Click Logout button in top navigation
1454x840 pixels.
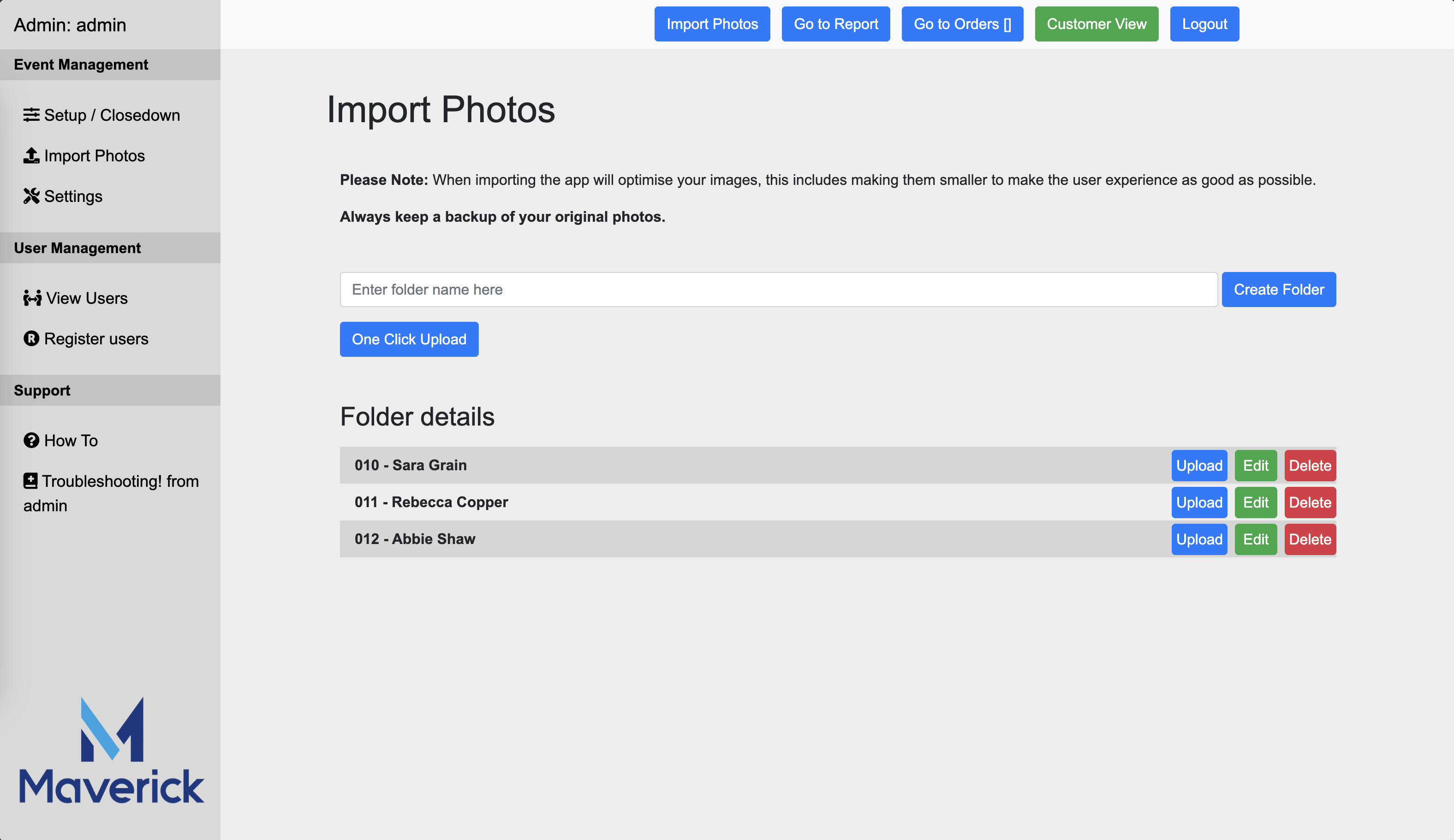(1205, 23)
